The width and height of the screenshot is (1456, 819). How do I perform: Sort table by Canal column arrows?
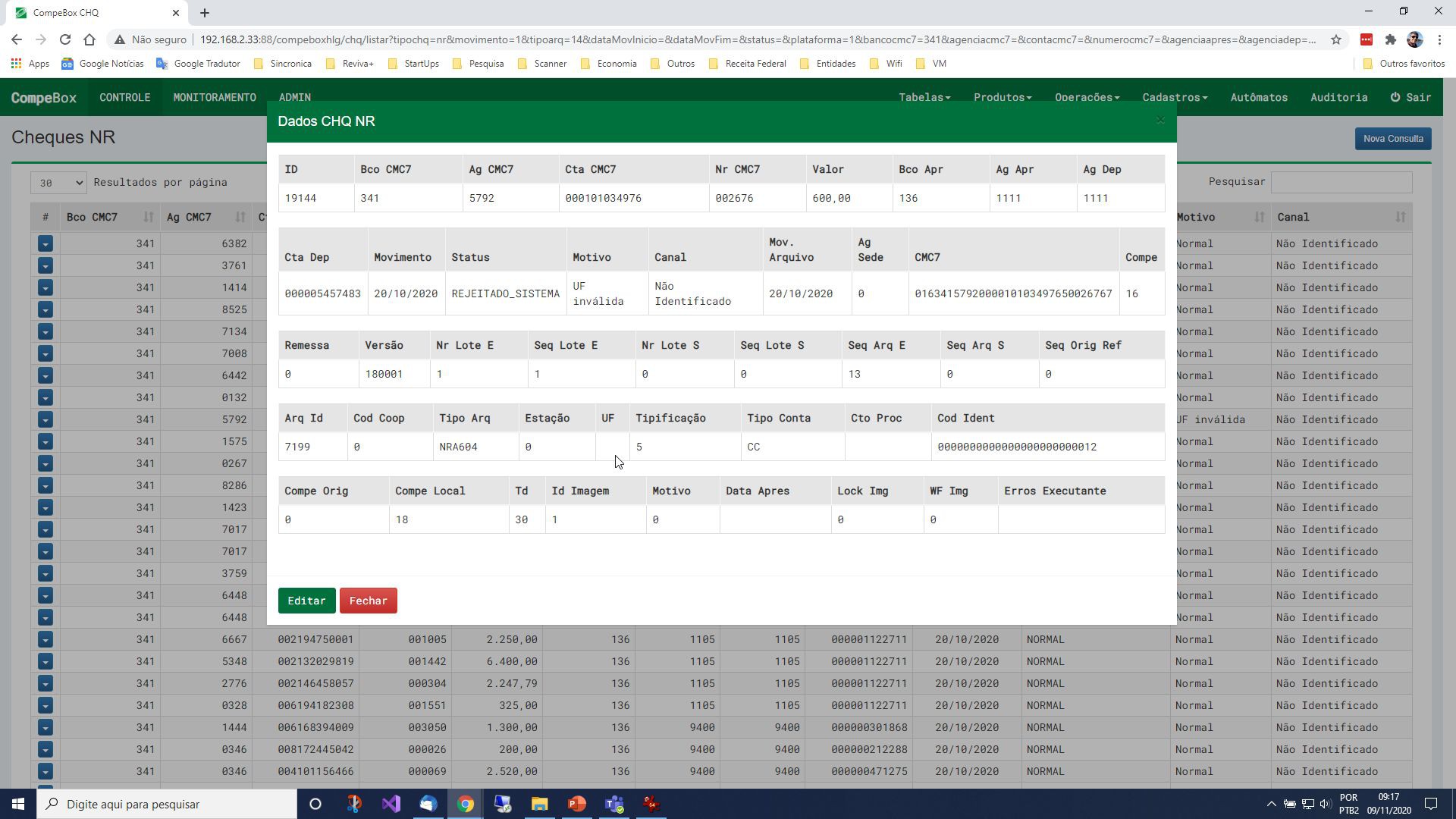(x=1400, y=218)
